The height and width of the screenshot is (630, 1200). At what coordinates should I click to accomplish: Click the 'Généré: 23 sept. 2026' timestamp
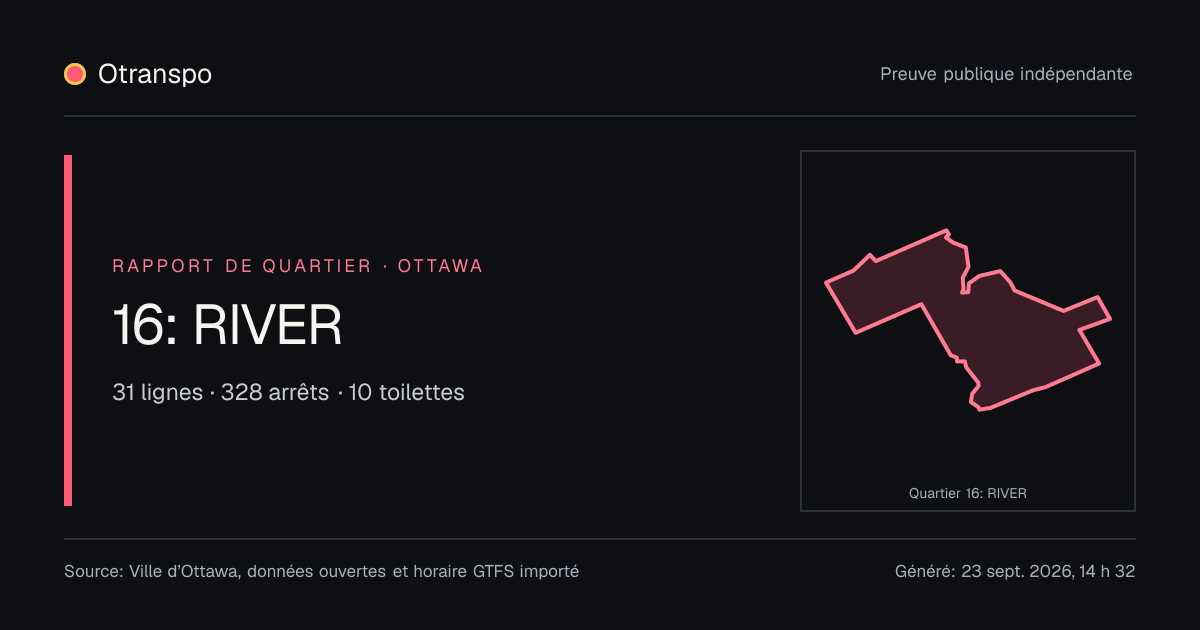[x=984, y=572]
